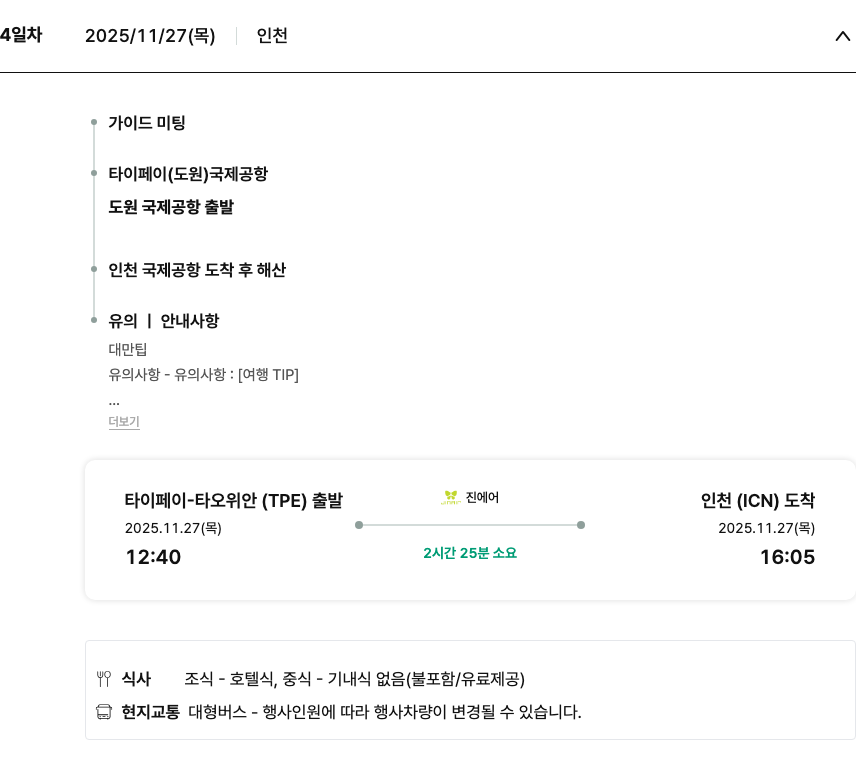856x780 pixels.
Task: Click the 12:40 departure time
Action: (x=153, y=557)
